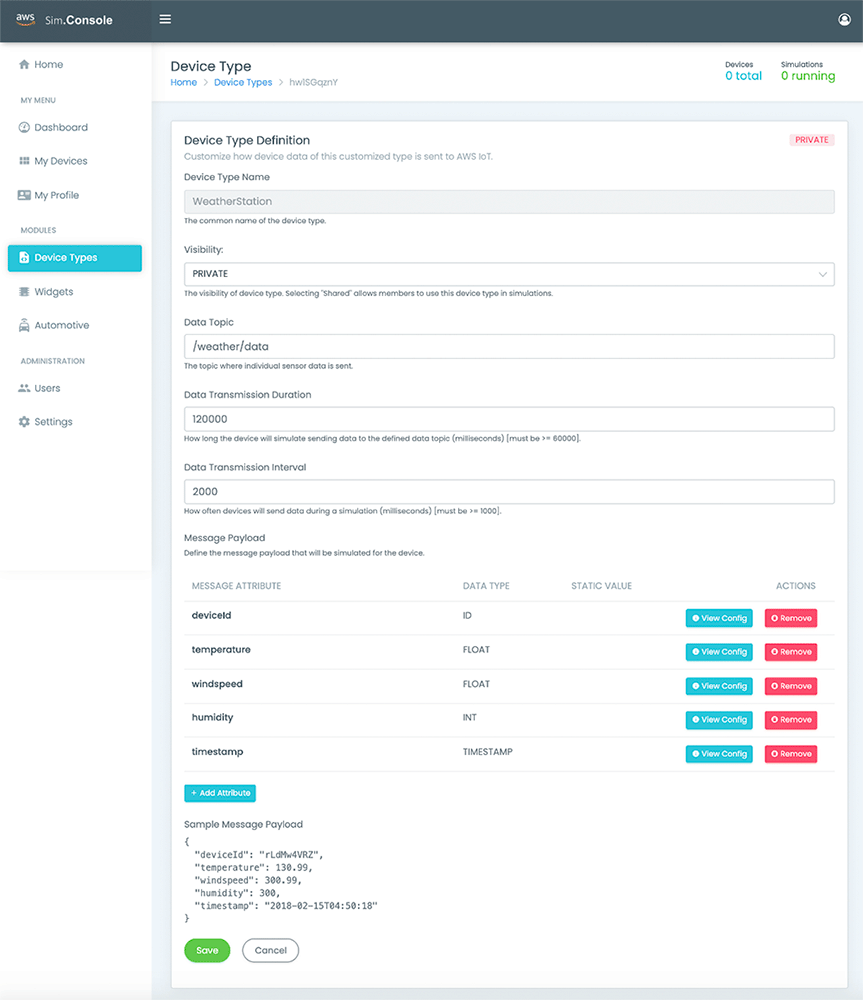Click the Dashboard gauge icon
Screen dimensions: 863x1000
(24, 128)
